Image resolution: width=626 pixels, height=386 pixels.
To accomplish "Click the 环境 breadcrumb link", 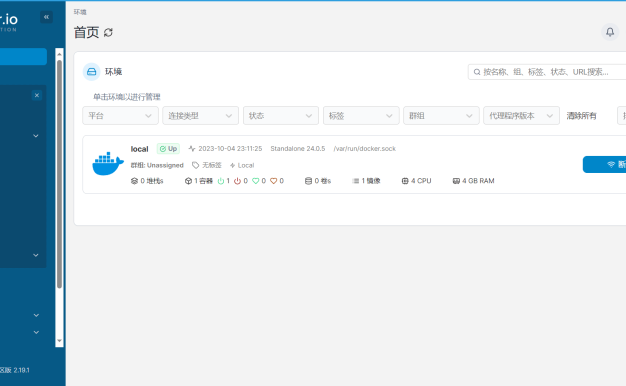I will click(x=80, y=12).
